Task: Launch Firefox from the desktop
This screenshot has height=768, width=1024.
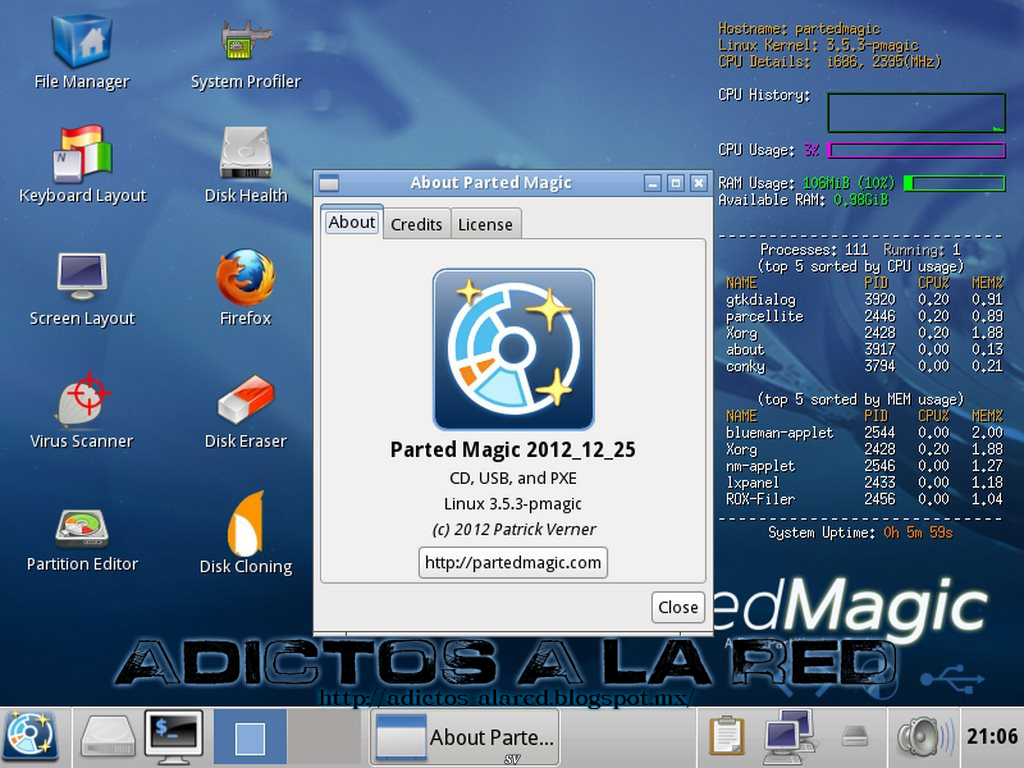Action: 246,287
